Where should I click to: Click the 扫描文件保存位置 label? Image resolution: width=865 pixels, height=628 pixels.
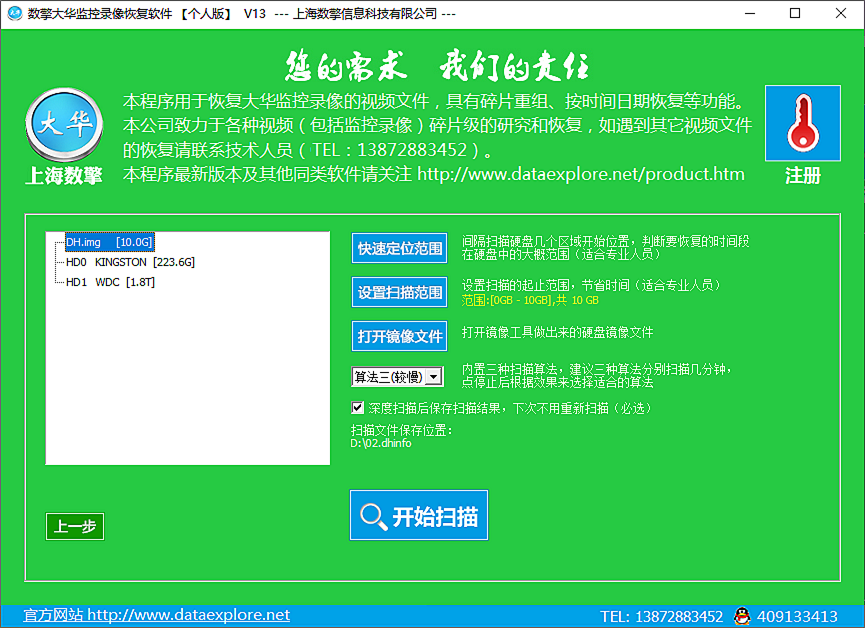tap(402, 430)
